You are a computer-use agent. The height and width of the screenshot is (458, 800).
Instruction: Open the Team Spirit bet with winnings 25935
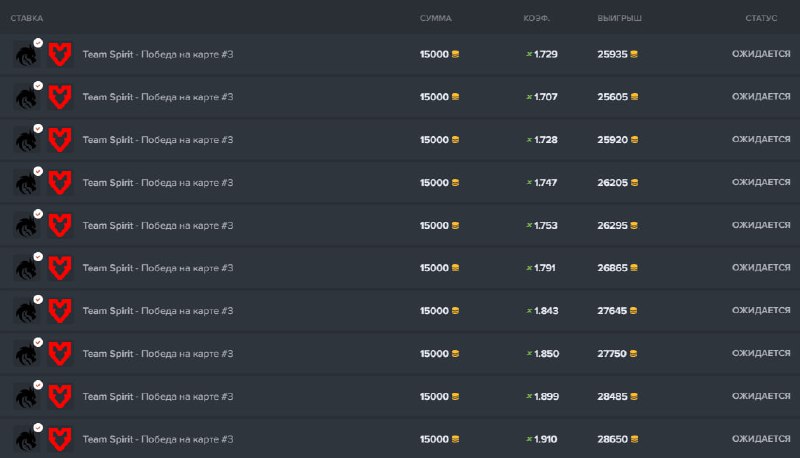click(x=157, y=54)
